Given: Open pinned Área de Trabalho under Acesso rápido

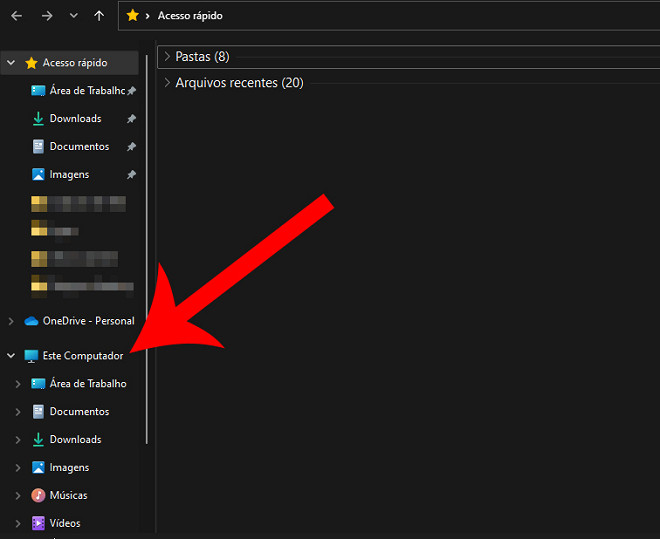Looking at the screenshot, I should tap(87, 90).
